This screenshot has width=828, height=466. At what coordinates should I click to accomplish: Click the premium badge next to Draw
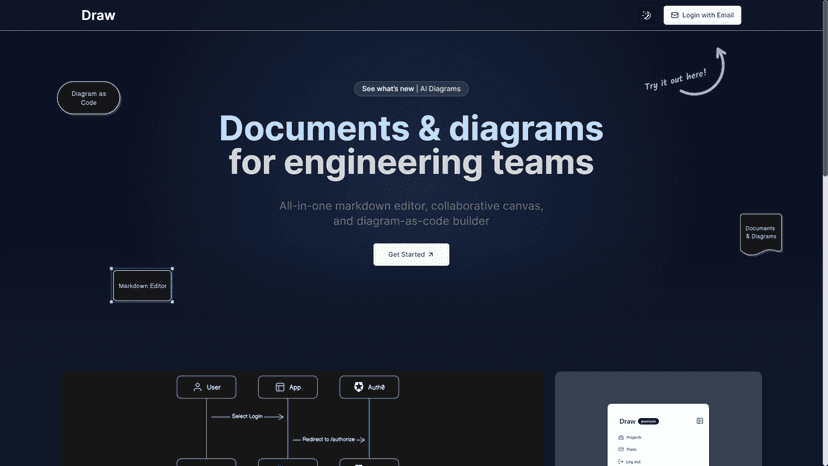(649, 421)
